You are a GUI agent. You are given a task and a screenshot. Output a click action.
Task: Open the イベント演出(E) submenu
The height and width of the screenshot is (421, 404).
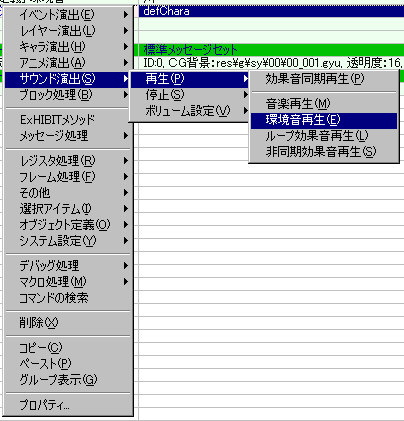click(x=68, y=14)
